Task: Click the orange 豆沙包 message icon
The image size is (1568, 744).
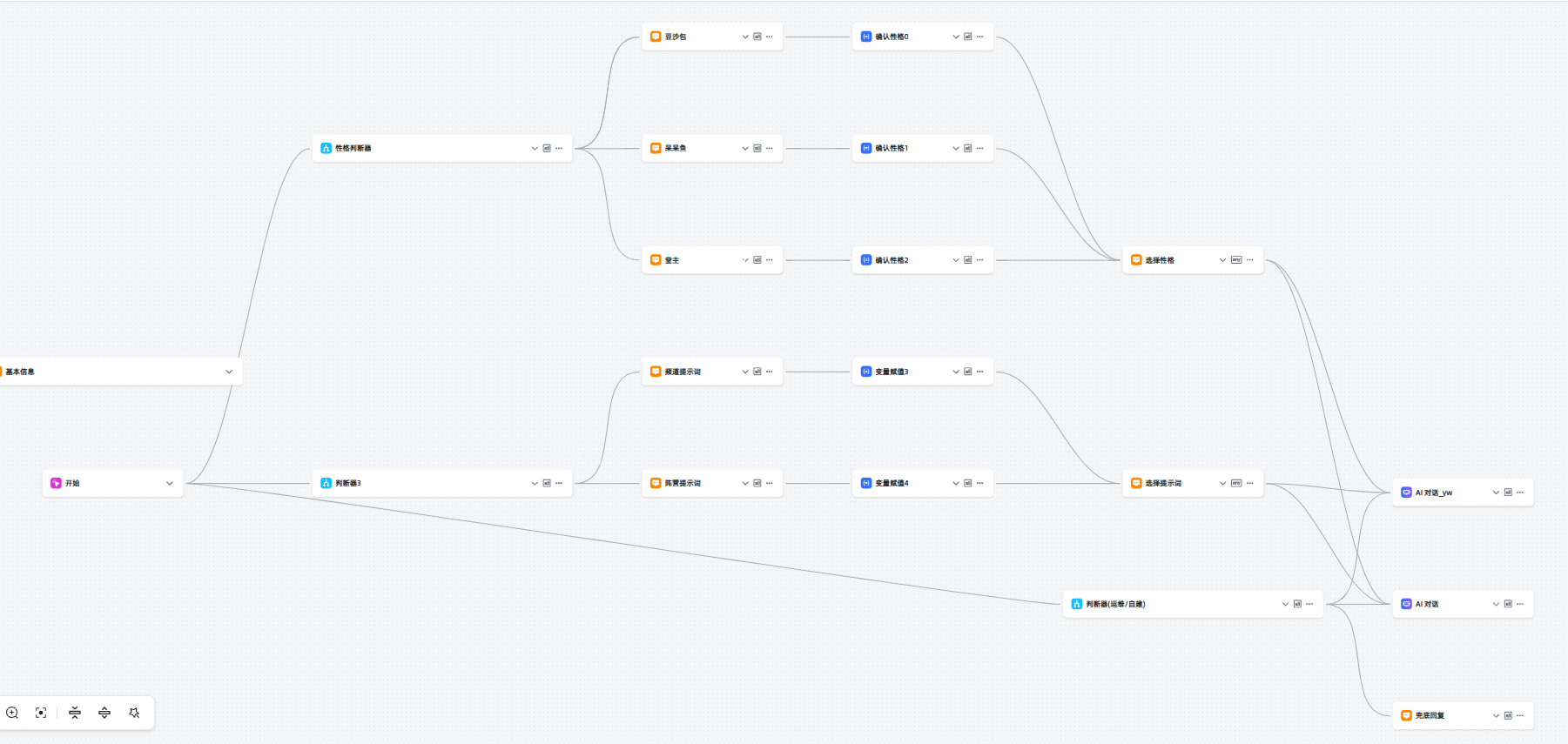Action: pyautogui.click(x=656, y=37)
